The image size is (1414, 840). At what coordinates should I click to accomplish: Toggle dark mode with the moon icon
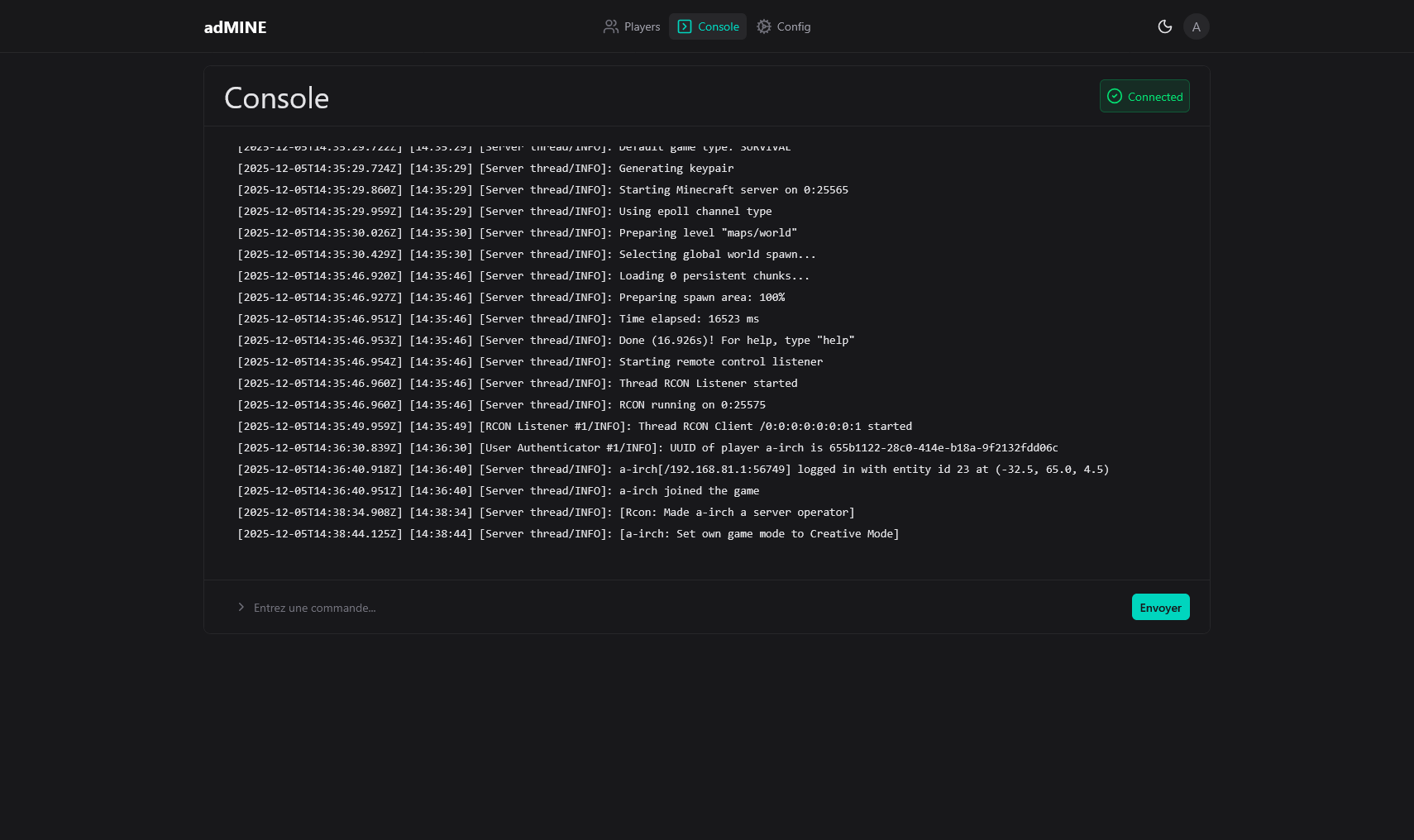pos(1164,26)
